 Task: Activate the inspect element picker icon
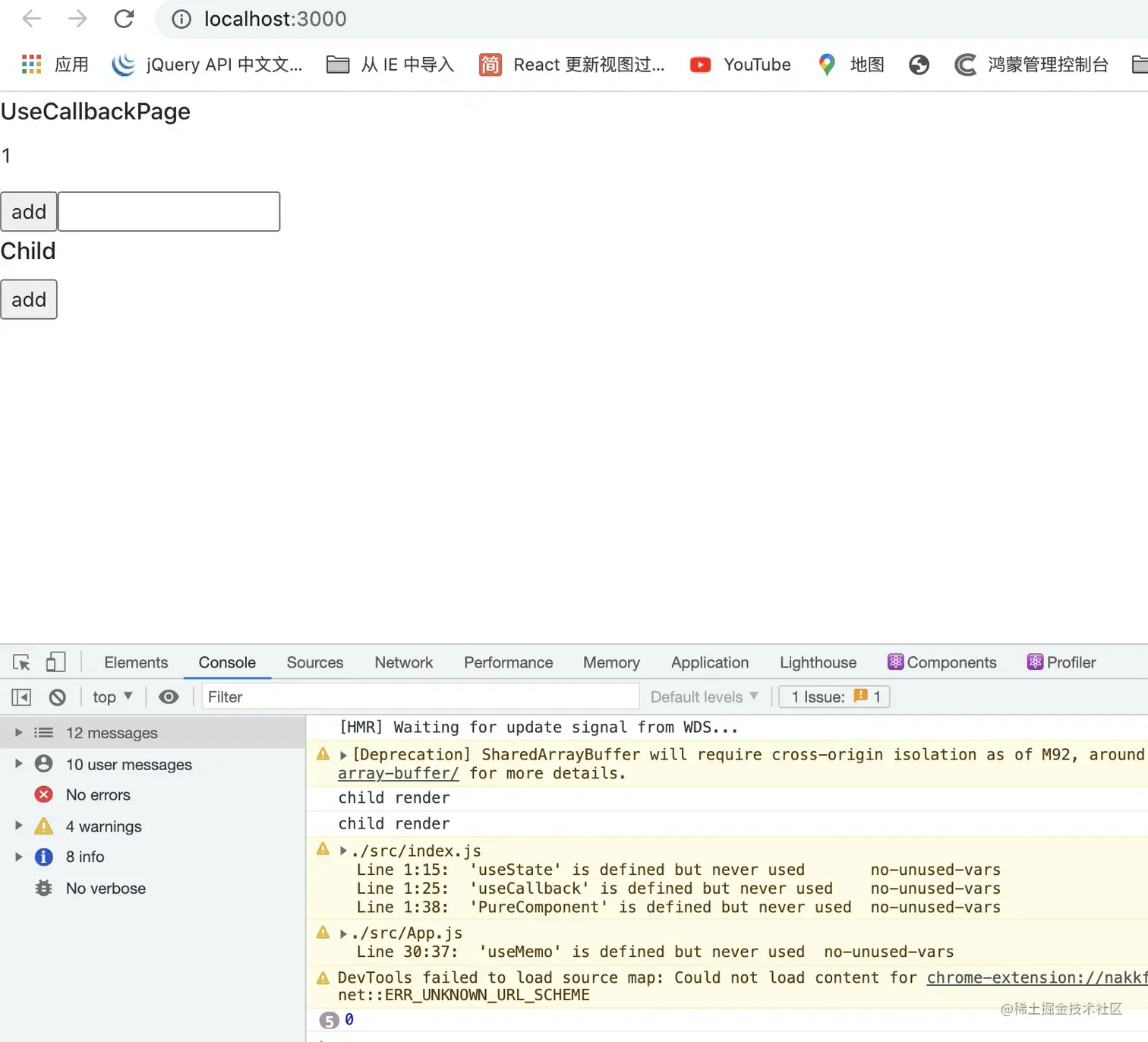(x=21, y=662)
